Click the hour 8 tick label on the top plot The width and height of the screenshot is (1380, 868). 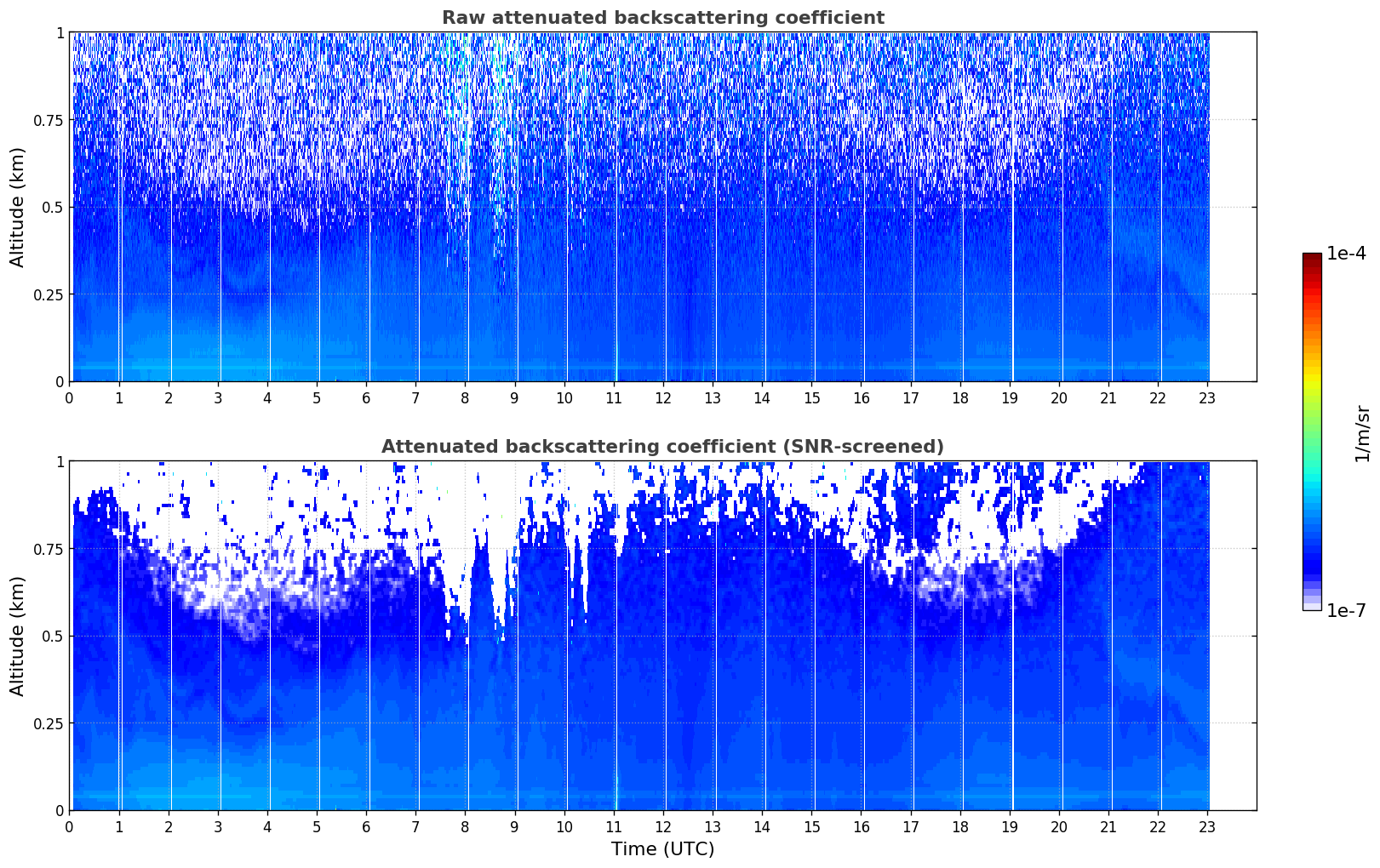click(465, 398)
